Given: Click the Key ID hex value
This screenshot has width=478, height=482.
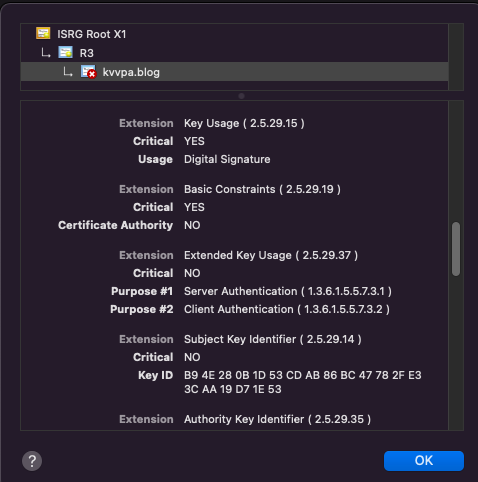Looking at the screenshot, I should (x=303, y=382).
